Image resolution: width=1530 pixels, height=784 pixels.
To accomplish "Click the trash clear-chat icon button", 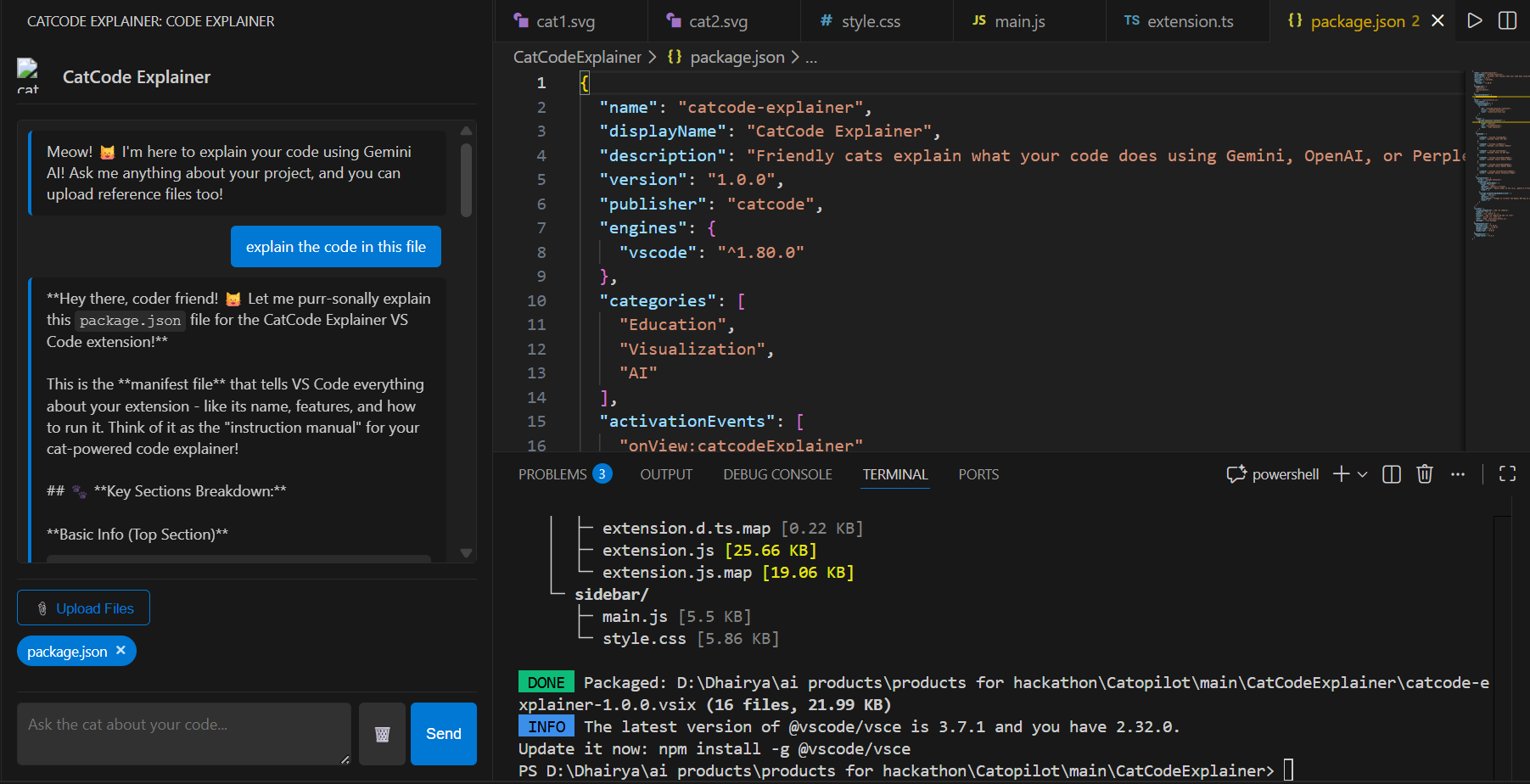I will click(382, 734).
